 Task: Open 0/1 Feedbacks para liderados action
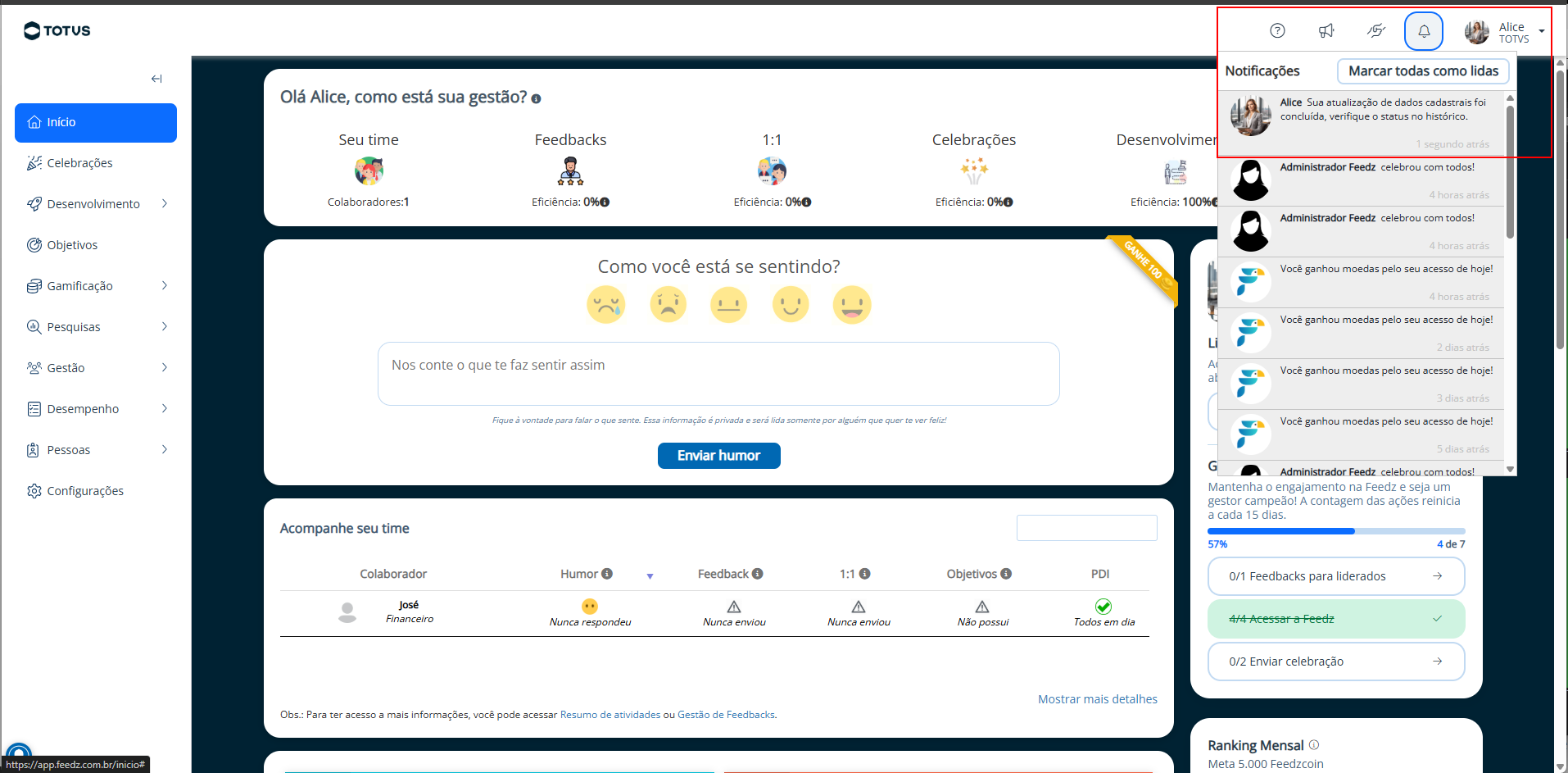pyautogui.click(x=1336, y=576)
